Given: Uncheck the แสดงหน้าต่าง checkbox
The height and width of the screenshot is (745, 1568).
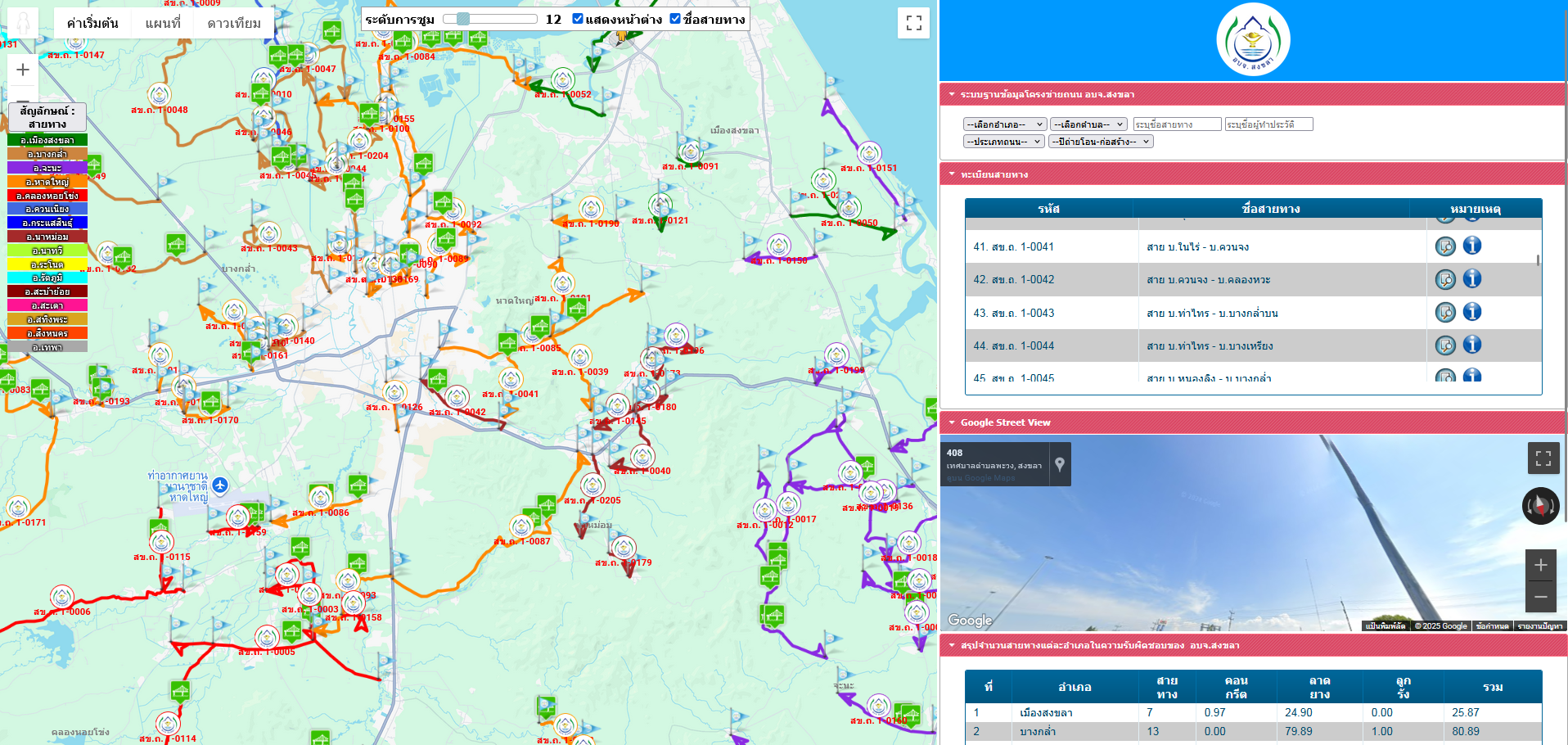Looking at the screenshot, I should pos(578,19).
